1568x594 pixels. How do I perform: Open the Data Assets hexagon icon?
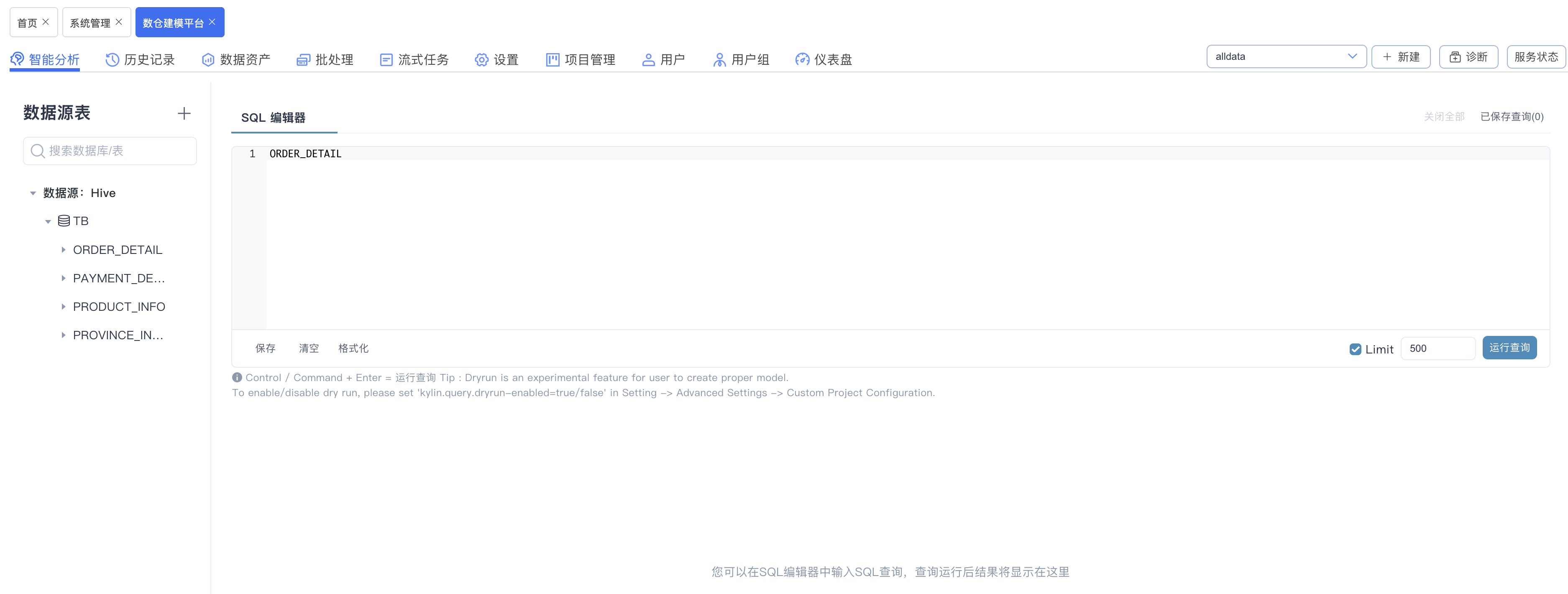coord(208,60)
